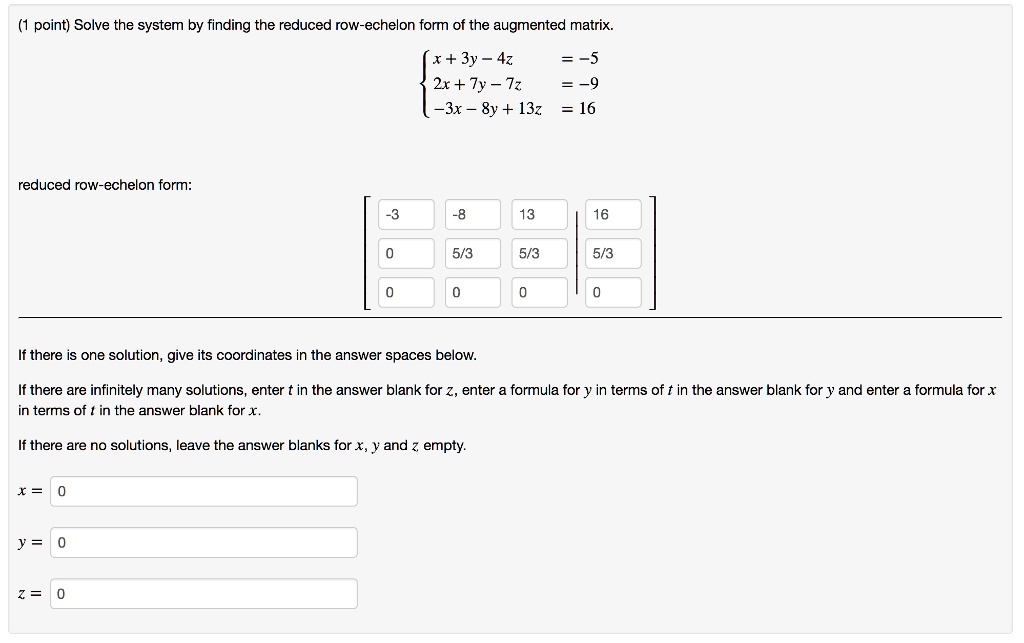The width and height of the screenshot is (1024, 643).
Task: Click the matrix cell containing 5/3 in second row
Action: [x=472, y=253]
